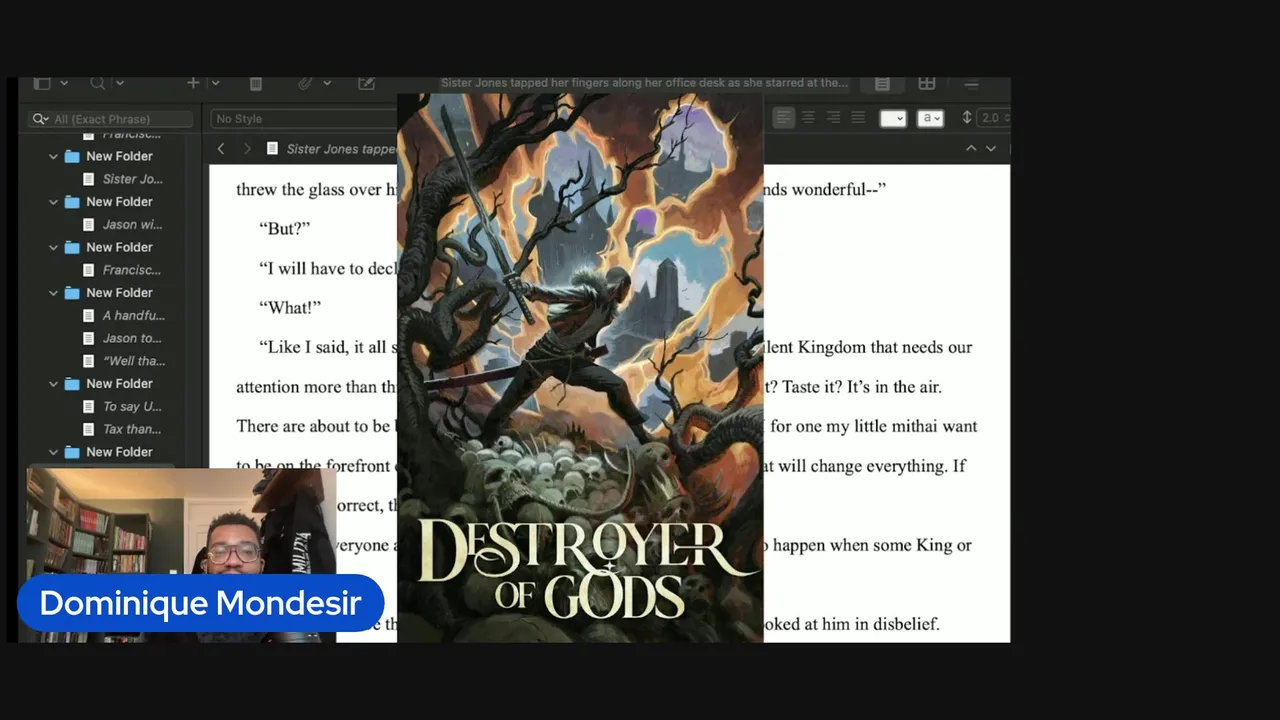Select the "Well tha... document in binder
This screenshot has height=720, width=1280.
click(x=134, y=361)
